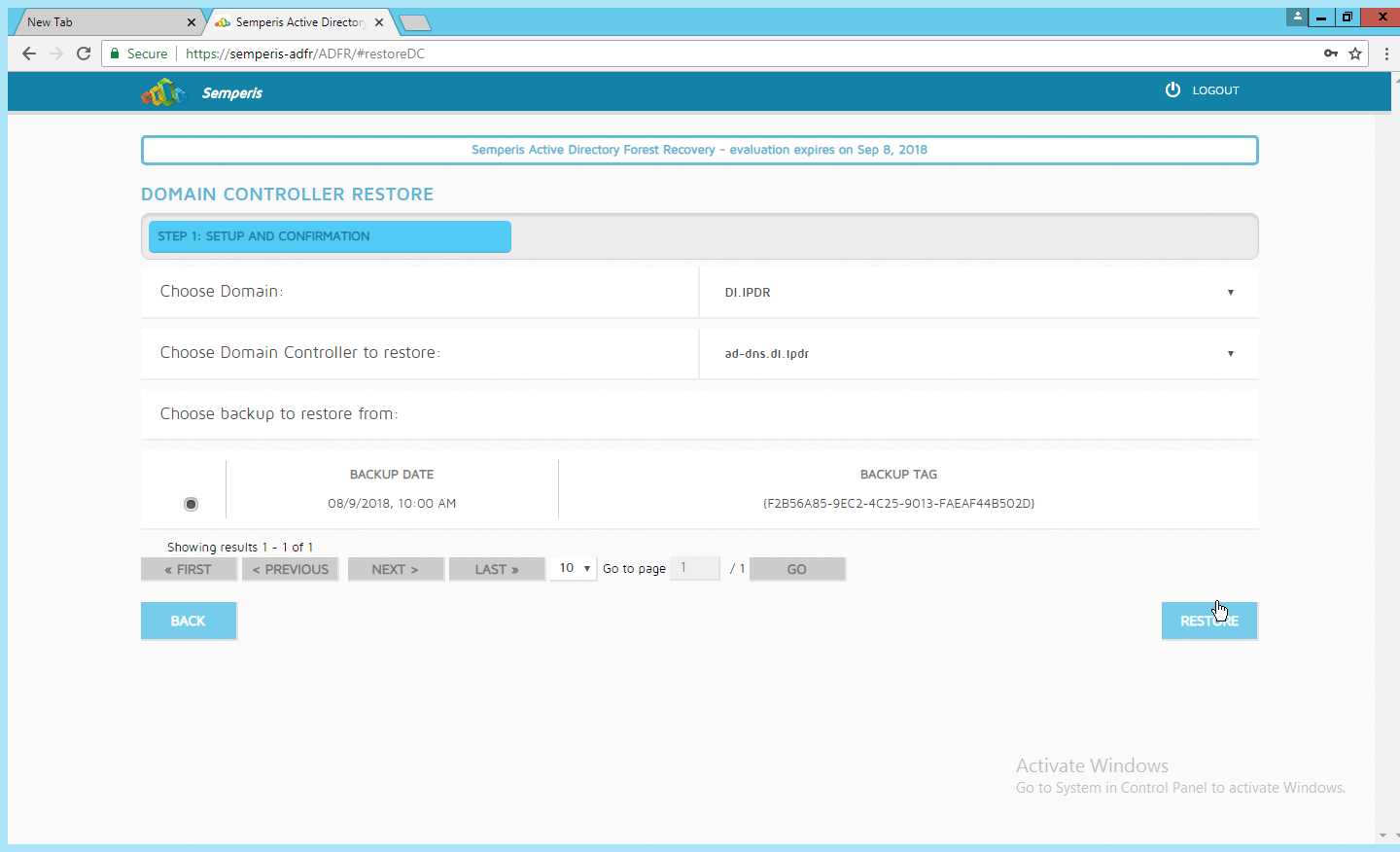Click the RESTORE button
The image size is (1400, 852).
tap(1209, 621)
